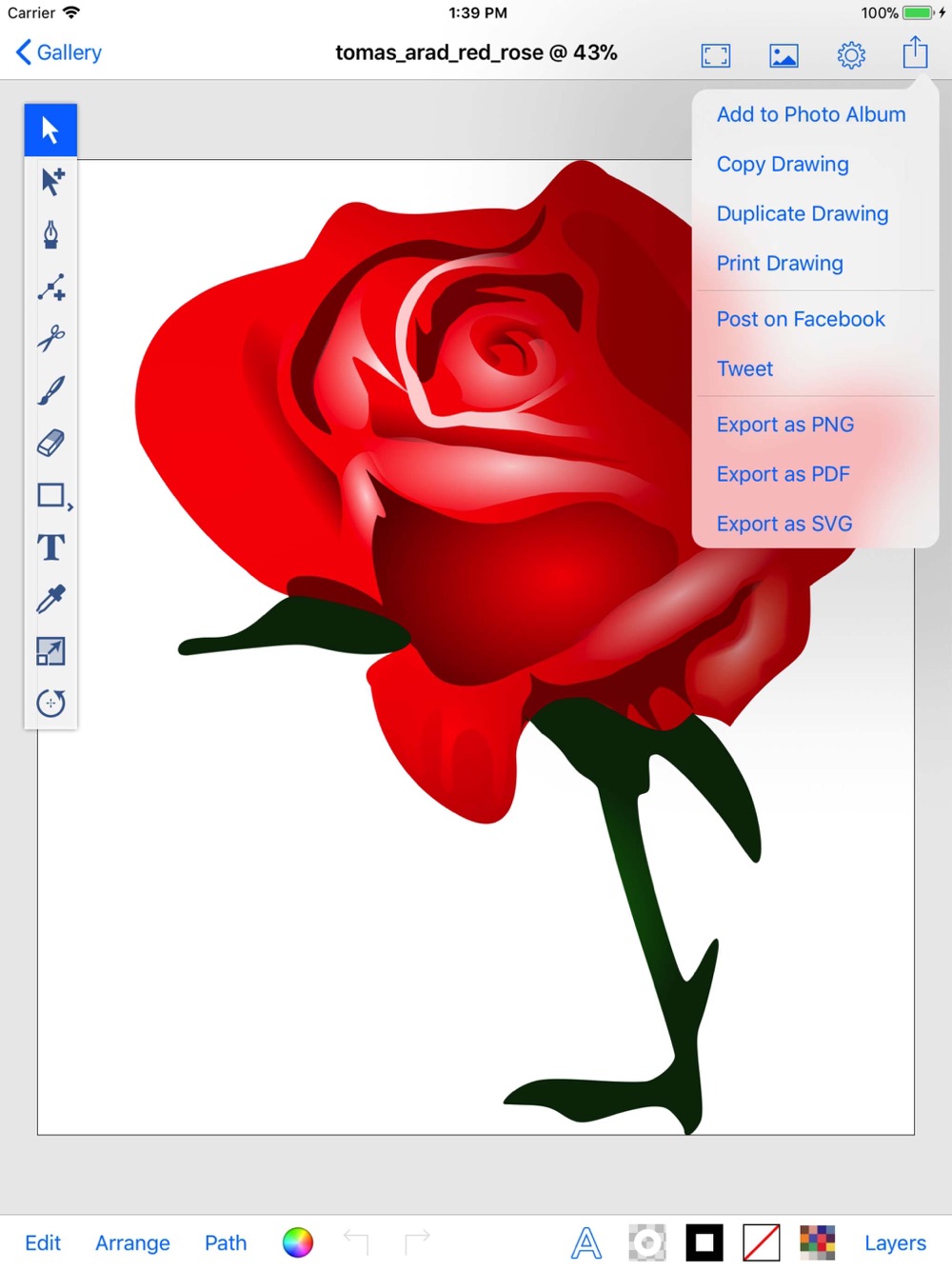Screen dimensions: 952x1270
Task: Tap the battery indicator in status bar
Action: [x=918, y=13]
